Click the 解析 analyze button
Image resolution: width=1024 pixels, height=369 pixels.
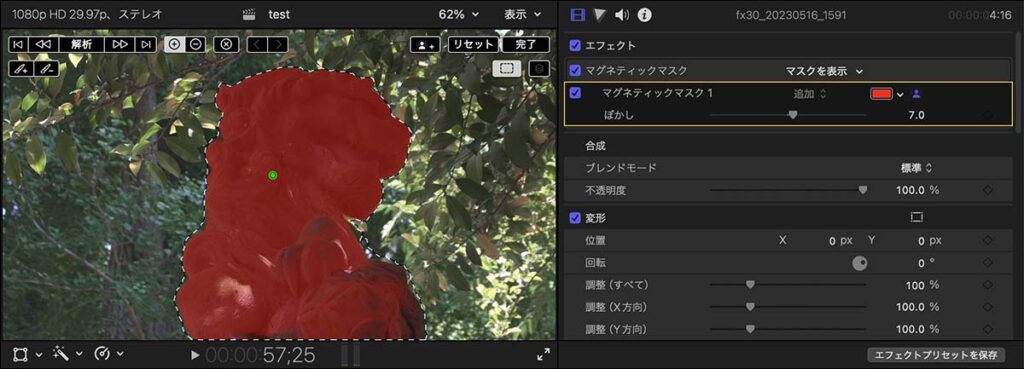82,44
